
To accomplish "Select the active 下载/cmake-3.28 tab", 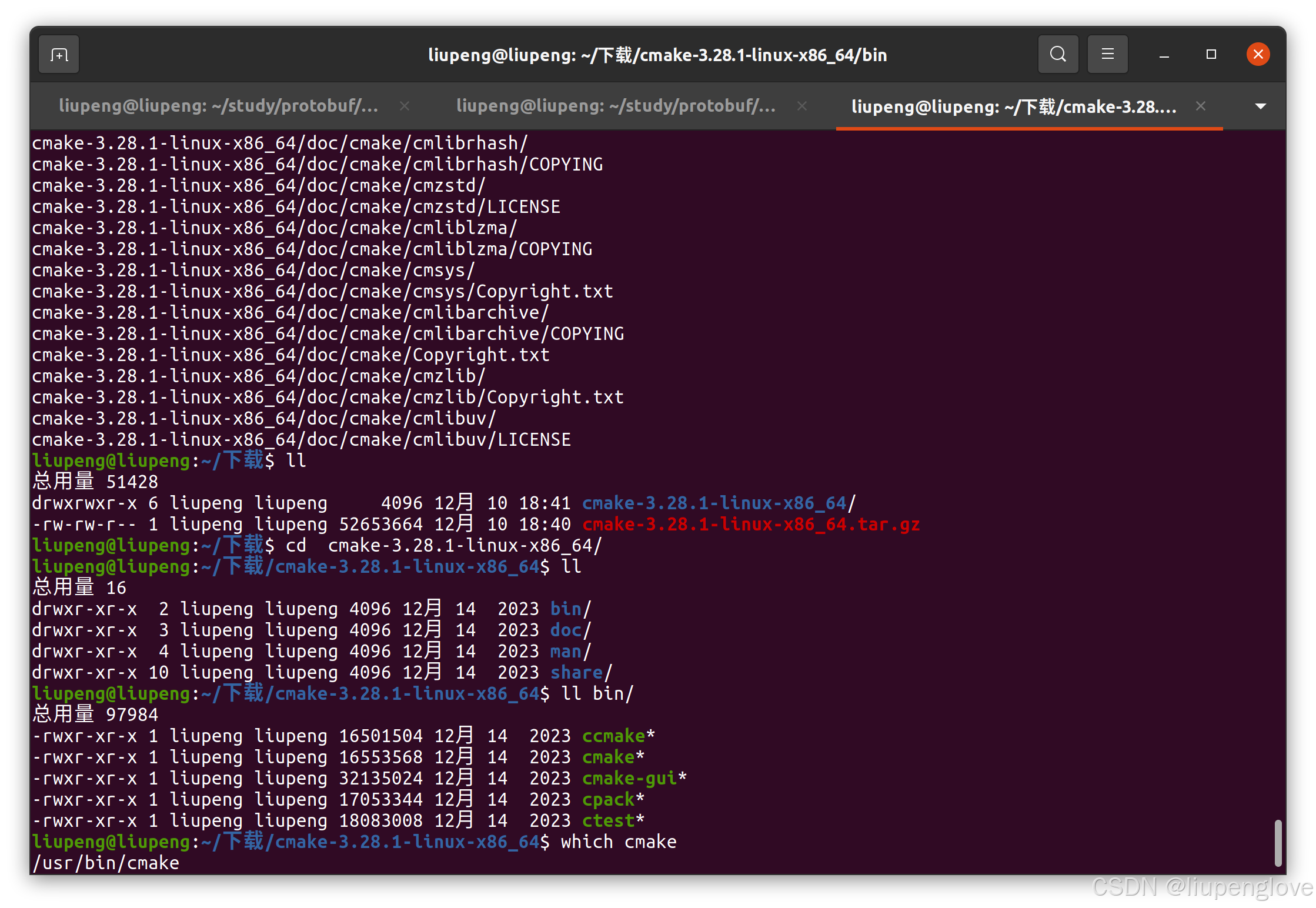I will 1014,106.
